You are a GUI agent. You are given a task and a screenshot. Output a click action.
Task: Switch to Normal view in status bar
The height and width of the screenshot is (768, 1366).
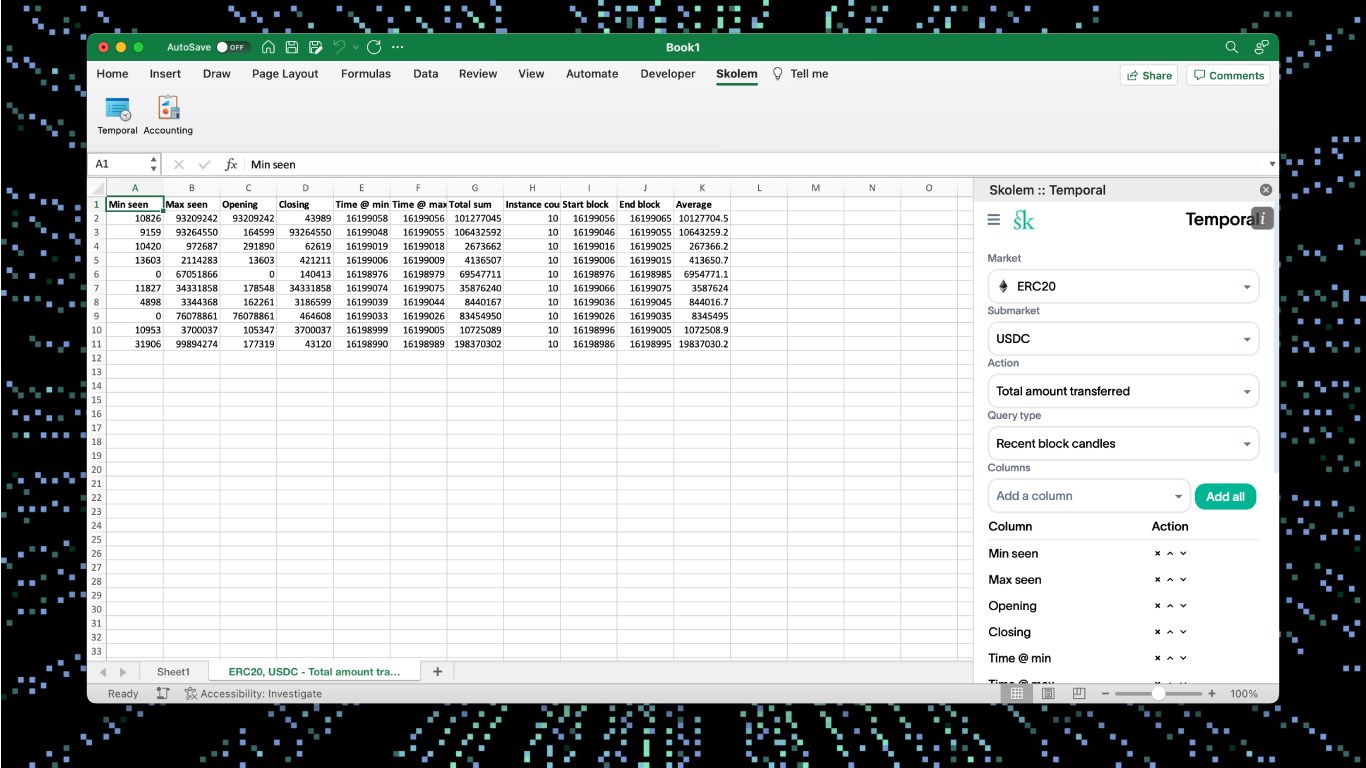1017,693
